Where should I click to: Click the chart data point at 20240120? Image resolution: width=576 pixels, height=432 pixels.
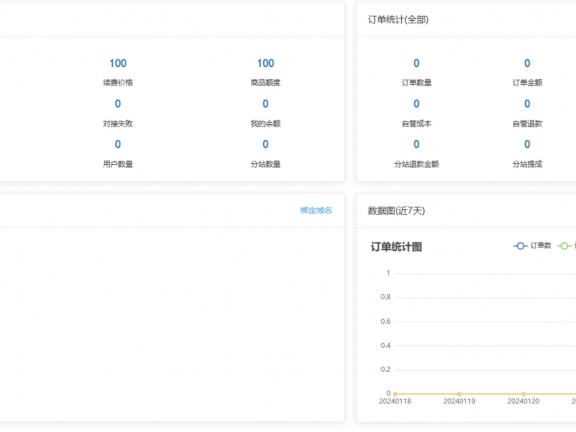click(x=523, y=394)
